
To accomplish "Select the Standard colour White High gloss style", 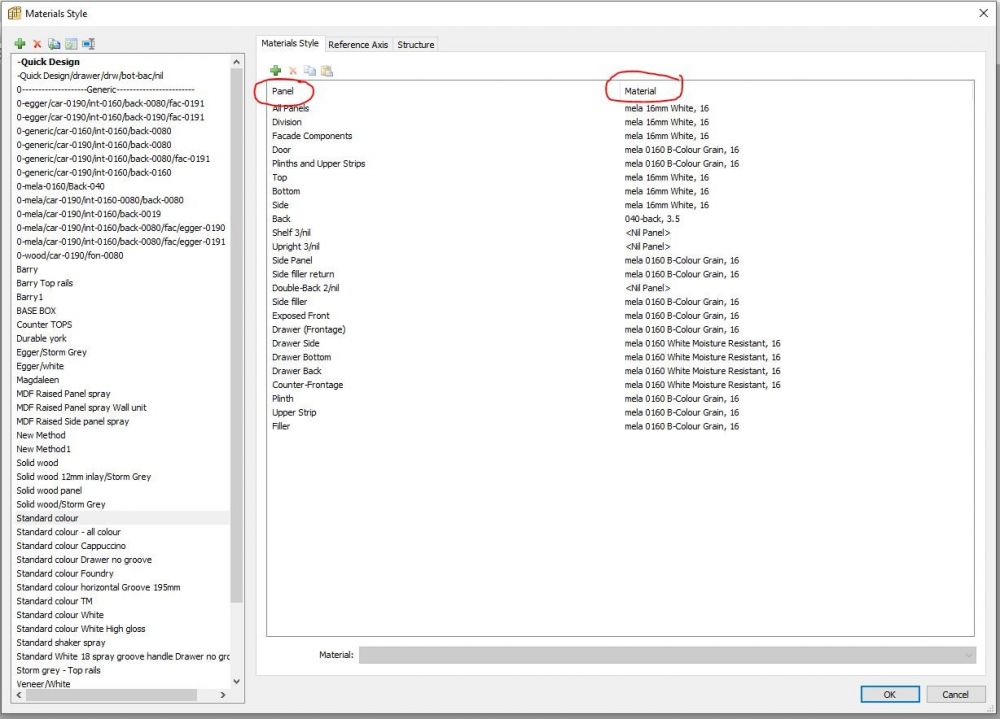I will (x=81, y=629).
